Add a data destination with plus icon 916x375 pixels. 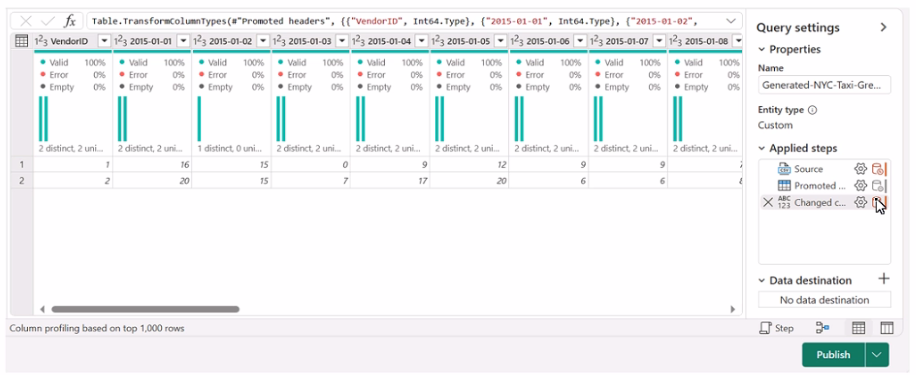click(884, 279)
